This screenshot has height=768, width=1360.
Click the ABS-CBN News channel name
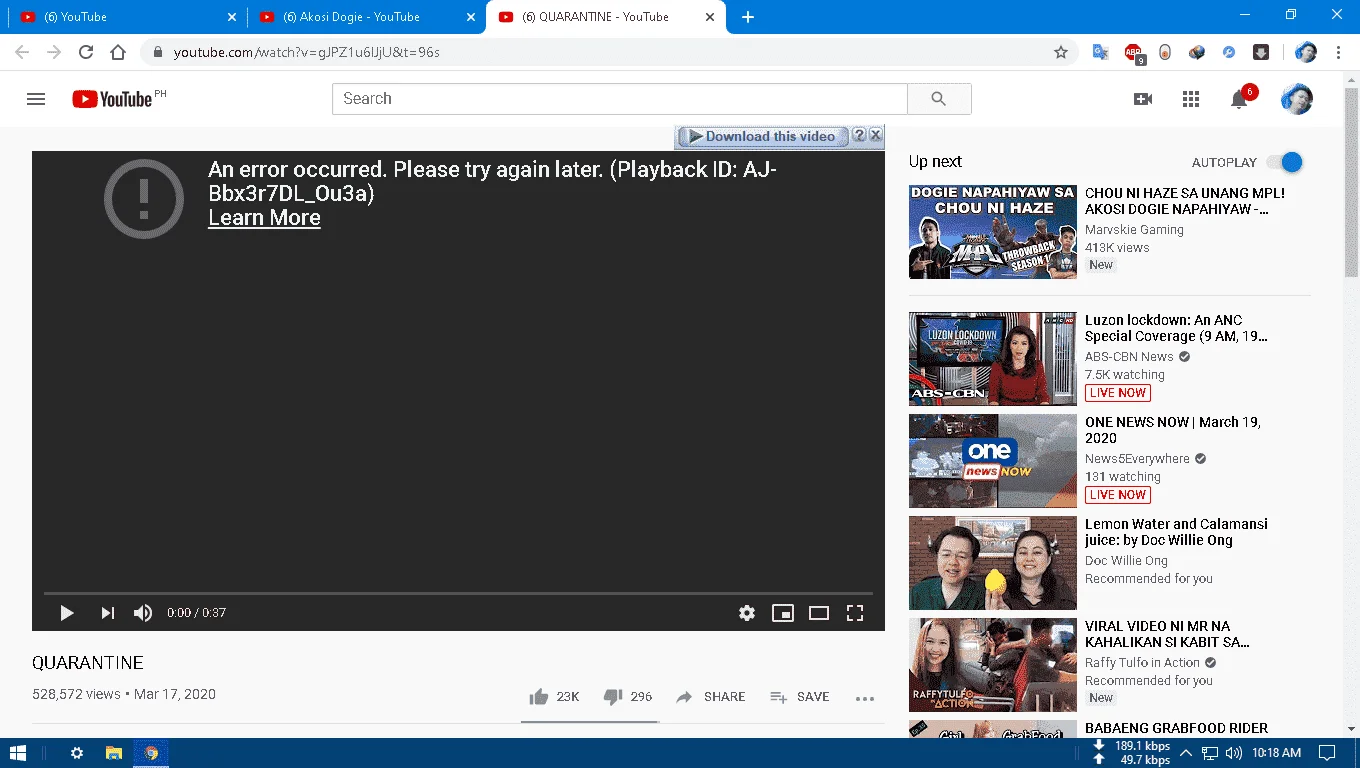pos(1129,357)
